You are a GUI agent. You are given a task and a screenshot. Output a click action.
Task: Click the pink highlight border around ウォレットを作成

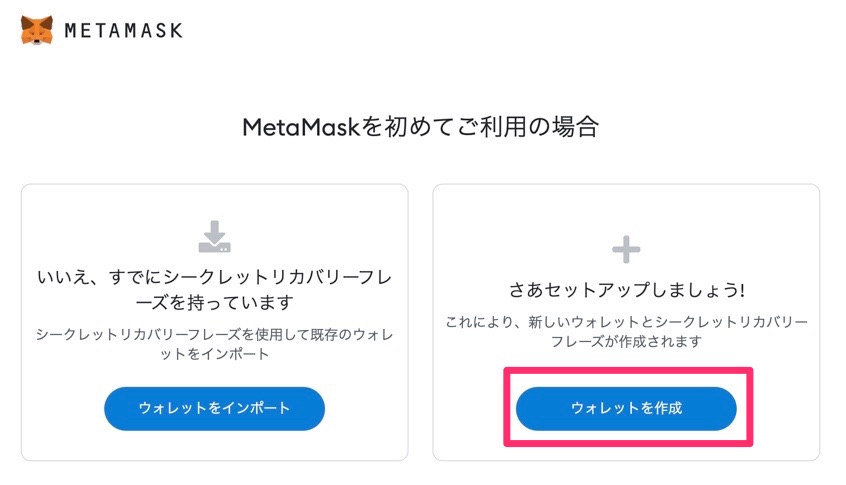click(x=628, y=370)
